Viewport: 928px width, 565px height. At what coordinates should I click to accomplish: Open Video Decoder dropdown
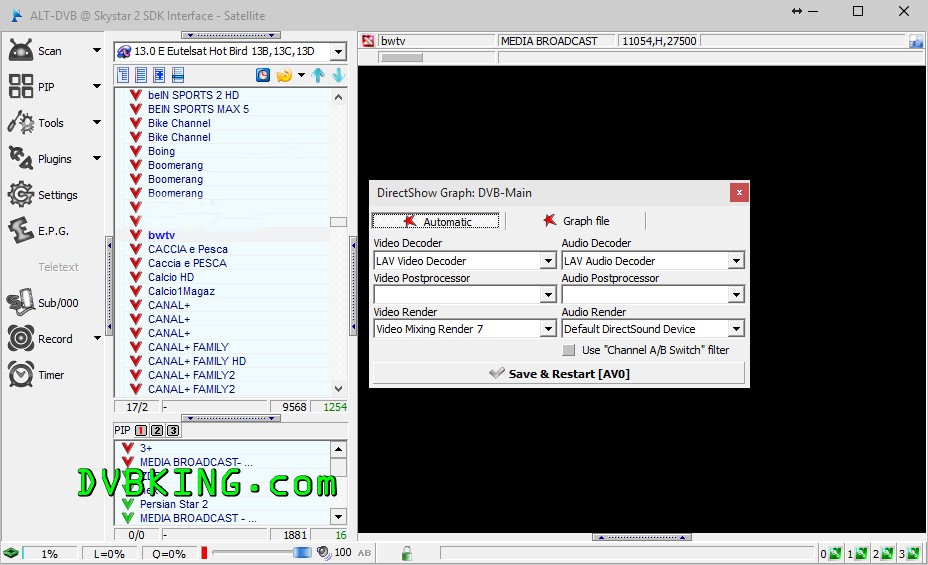pos(548,260)
